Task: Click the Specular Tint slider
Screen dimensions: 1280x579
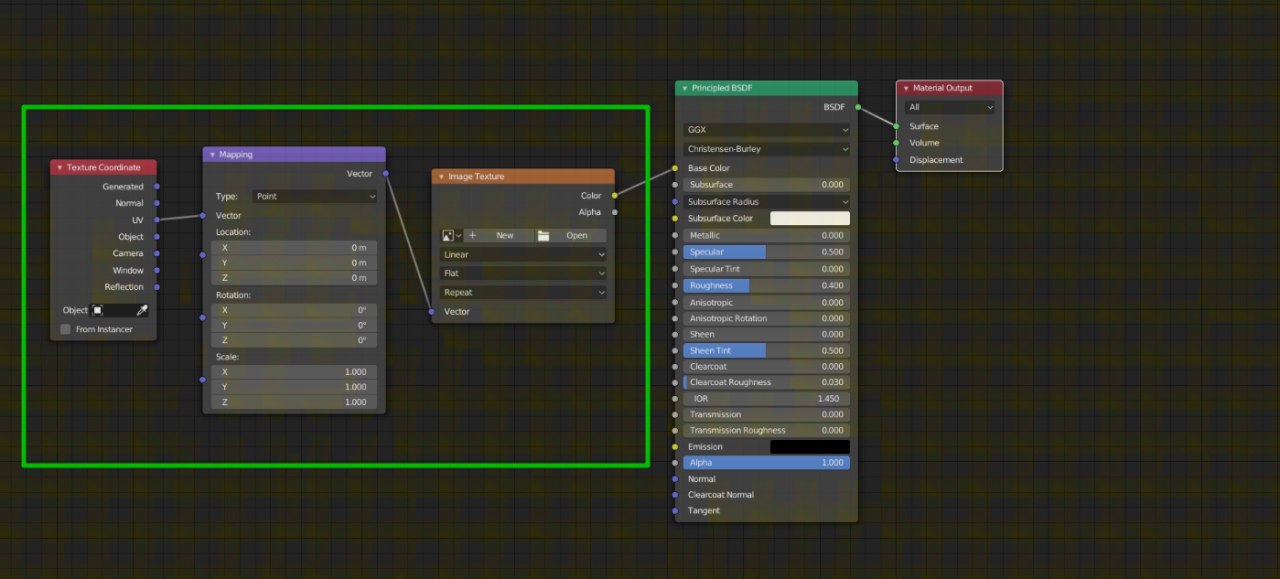Action: [767, 269]
